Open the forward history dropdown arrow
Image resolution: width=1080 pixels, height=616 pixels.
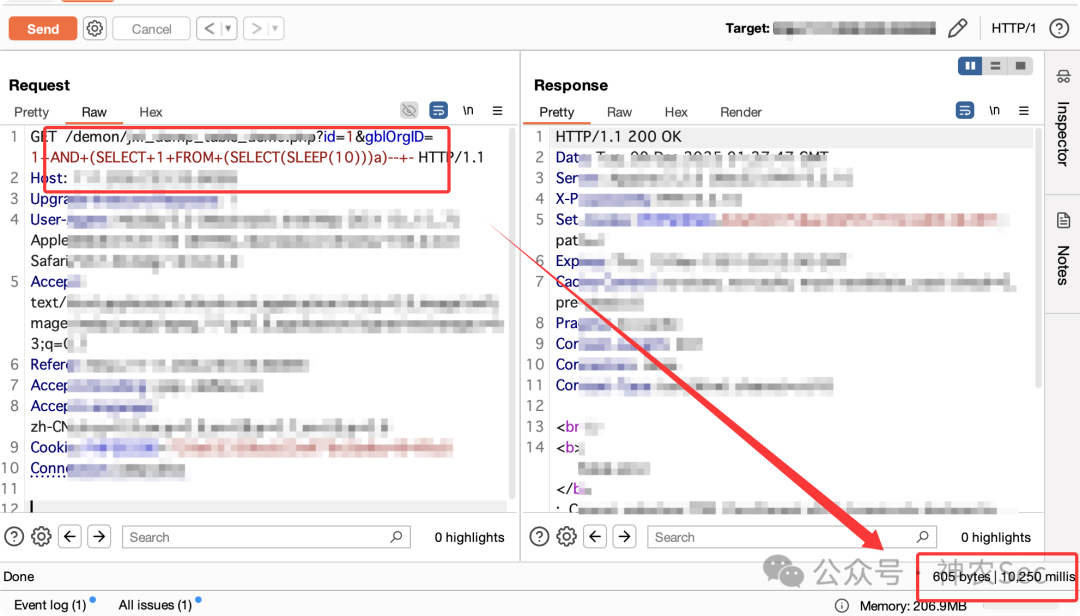coord(276,29)
